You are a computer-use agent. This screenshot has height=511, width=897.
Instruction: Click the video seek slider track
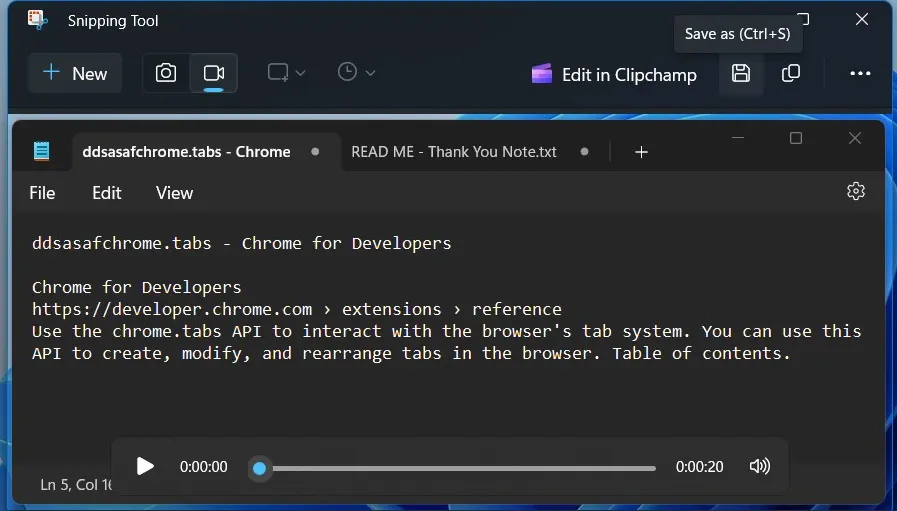tap(460, 468)
